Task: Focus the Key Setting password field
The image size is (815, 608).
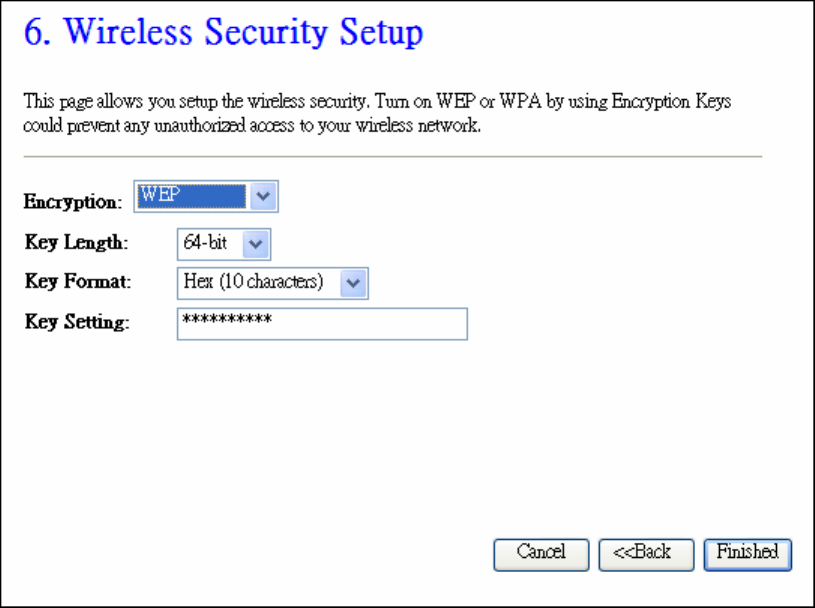Action: 322,323
